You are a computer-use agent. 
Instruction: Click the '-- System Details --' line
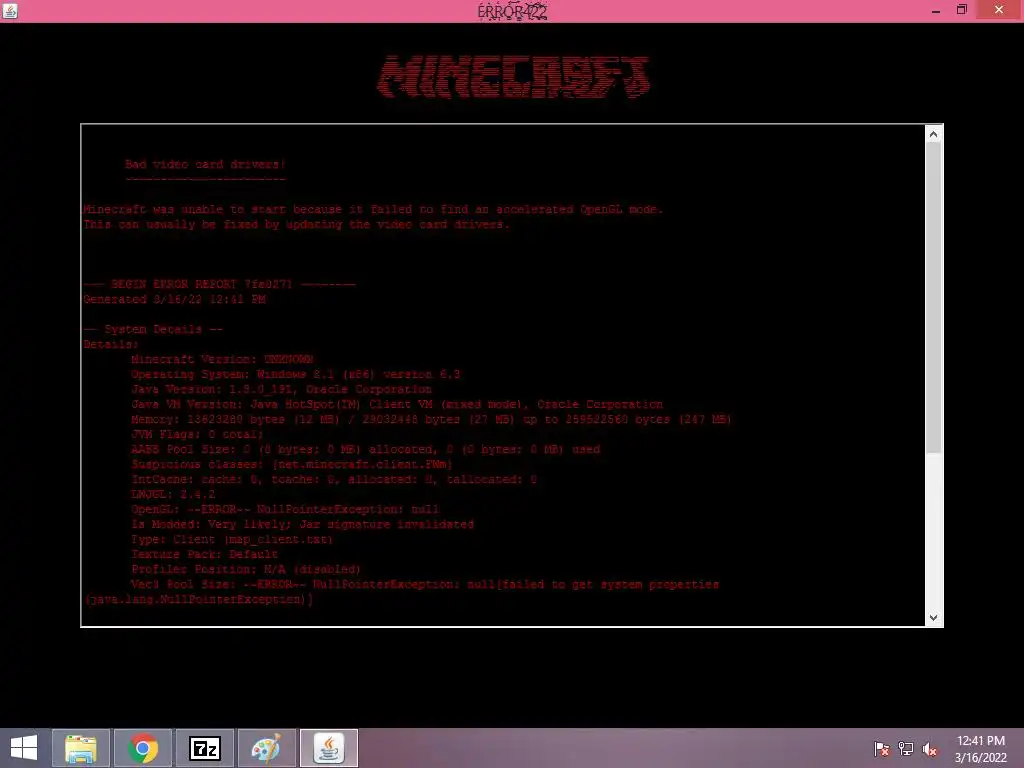(153, 329)
